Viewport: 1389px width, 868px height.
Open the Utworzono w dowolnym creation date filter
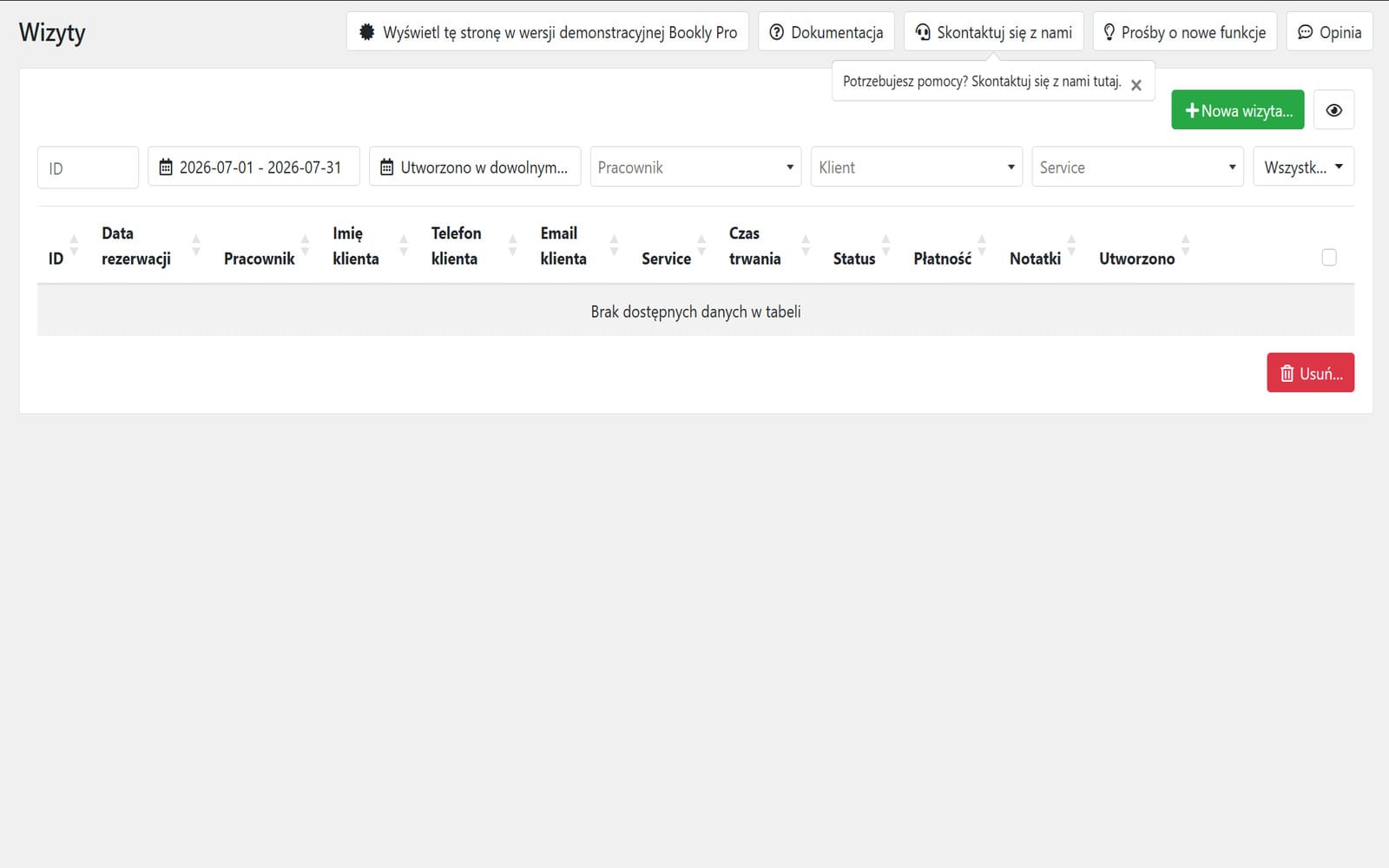(x=475, y=167)
